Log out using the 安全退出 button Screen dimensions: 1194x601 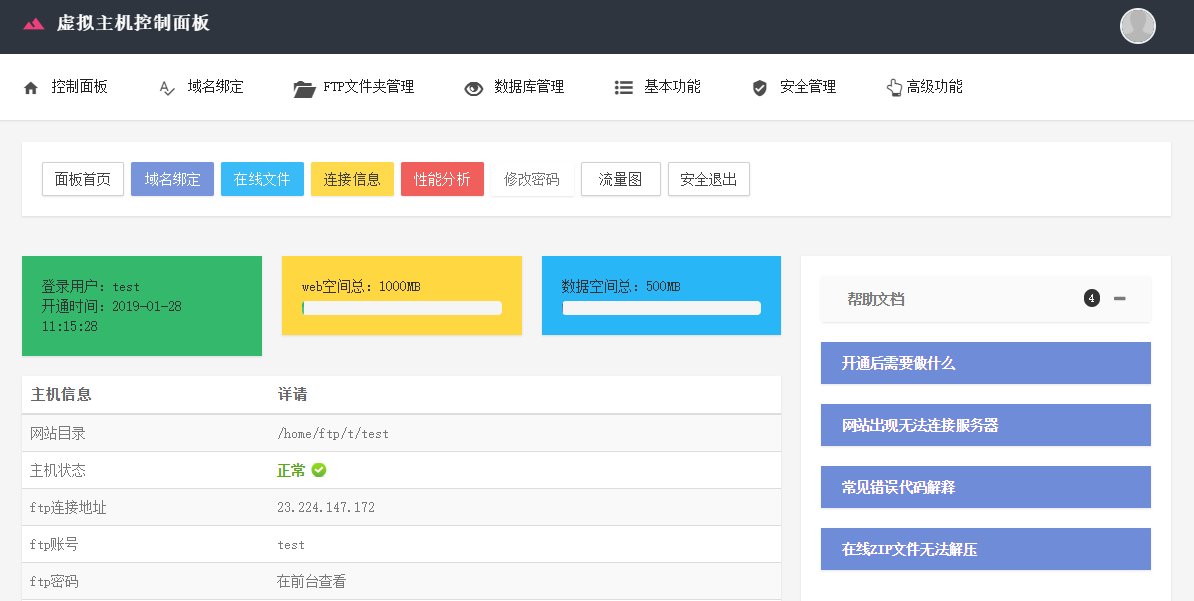tap(709, 179)
